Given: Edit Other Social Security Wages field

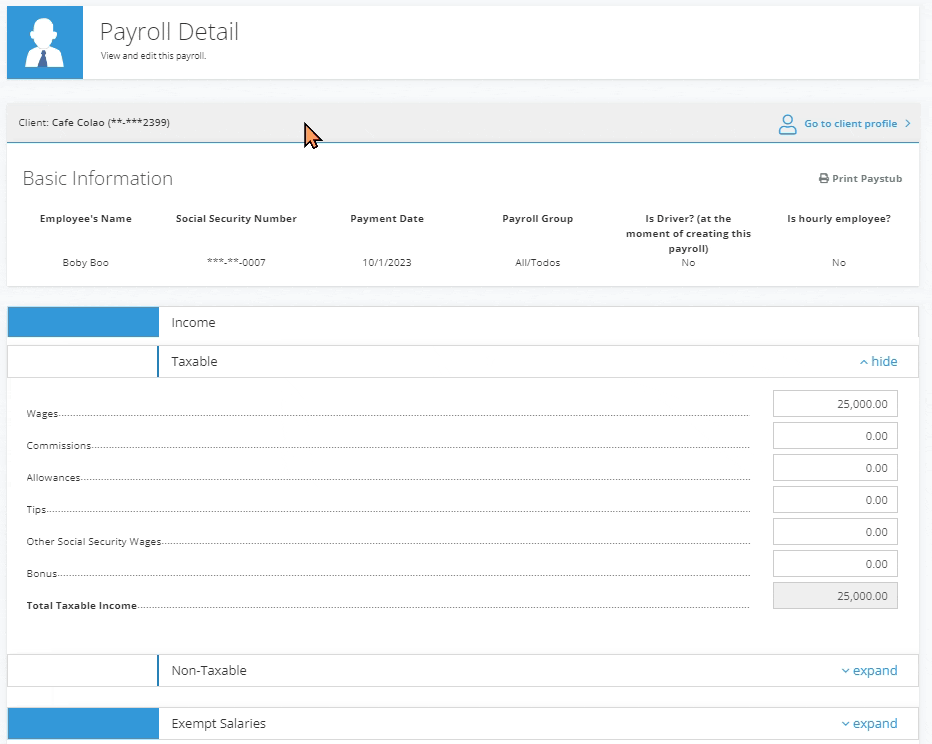Looking at the screenshot, I should click(x=835, y=532).
